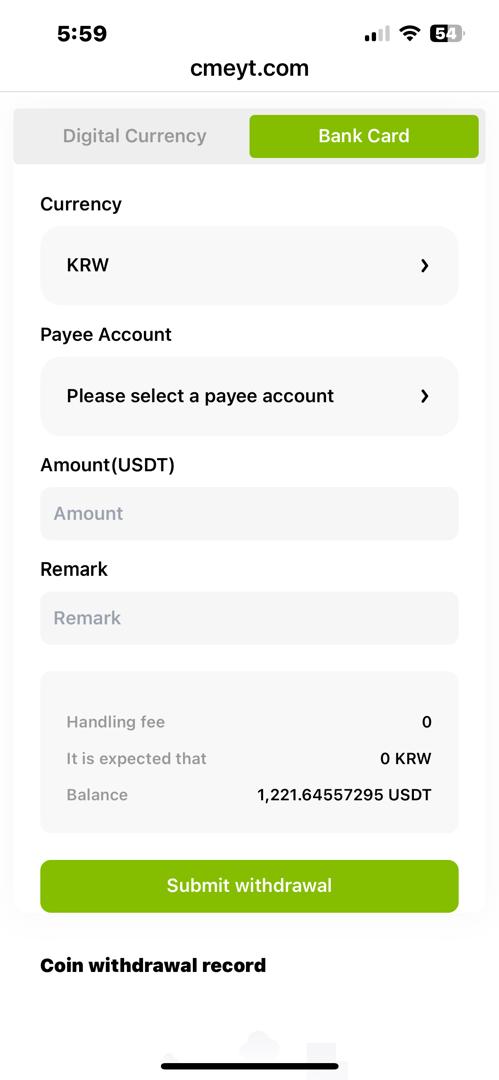Tap the Balance USDT amount value

[x=345, y=795]
